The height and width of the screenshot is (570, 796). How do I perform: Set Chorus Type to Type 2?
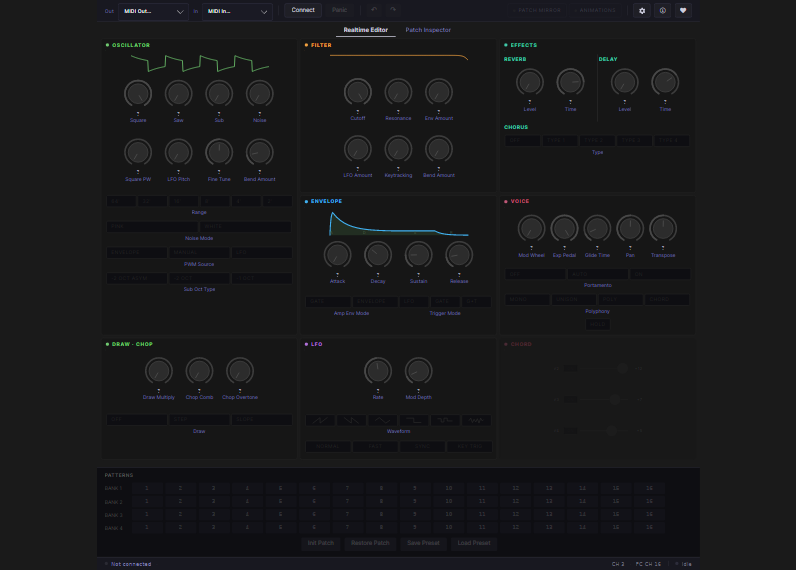tap(598, 141)
